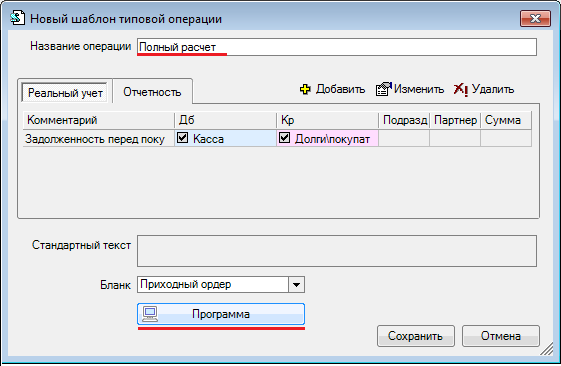Click the Удалить red cross icon
The image size is (561, 366).
[x=460, y=89]
